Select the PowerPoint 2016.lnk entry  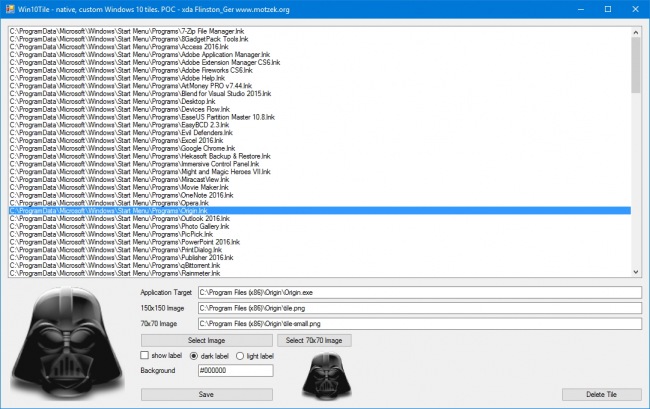(x=320, y=242)
